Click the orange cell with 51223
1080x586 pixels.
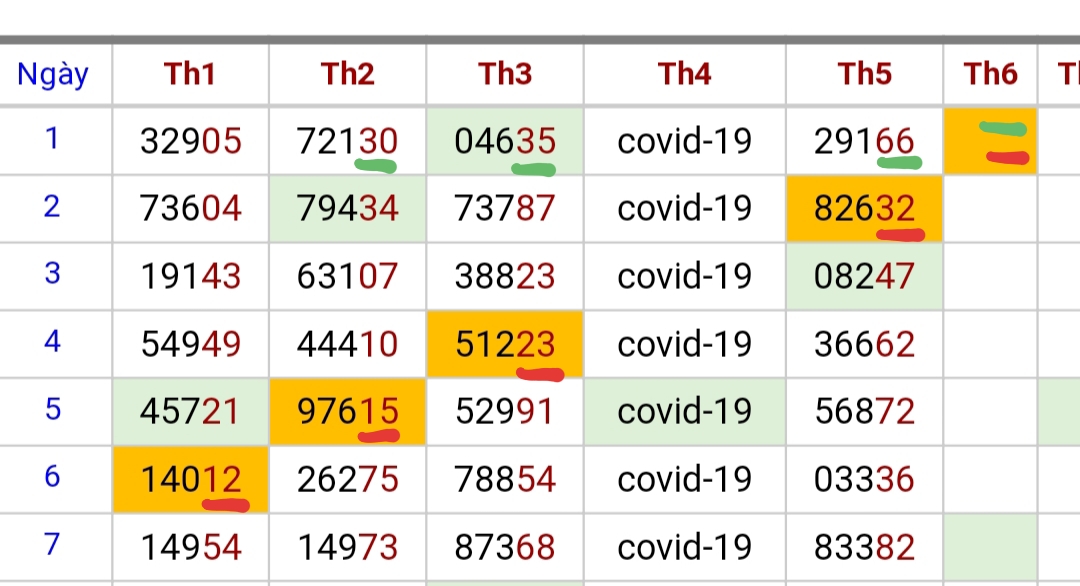pos(505,344)
